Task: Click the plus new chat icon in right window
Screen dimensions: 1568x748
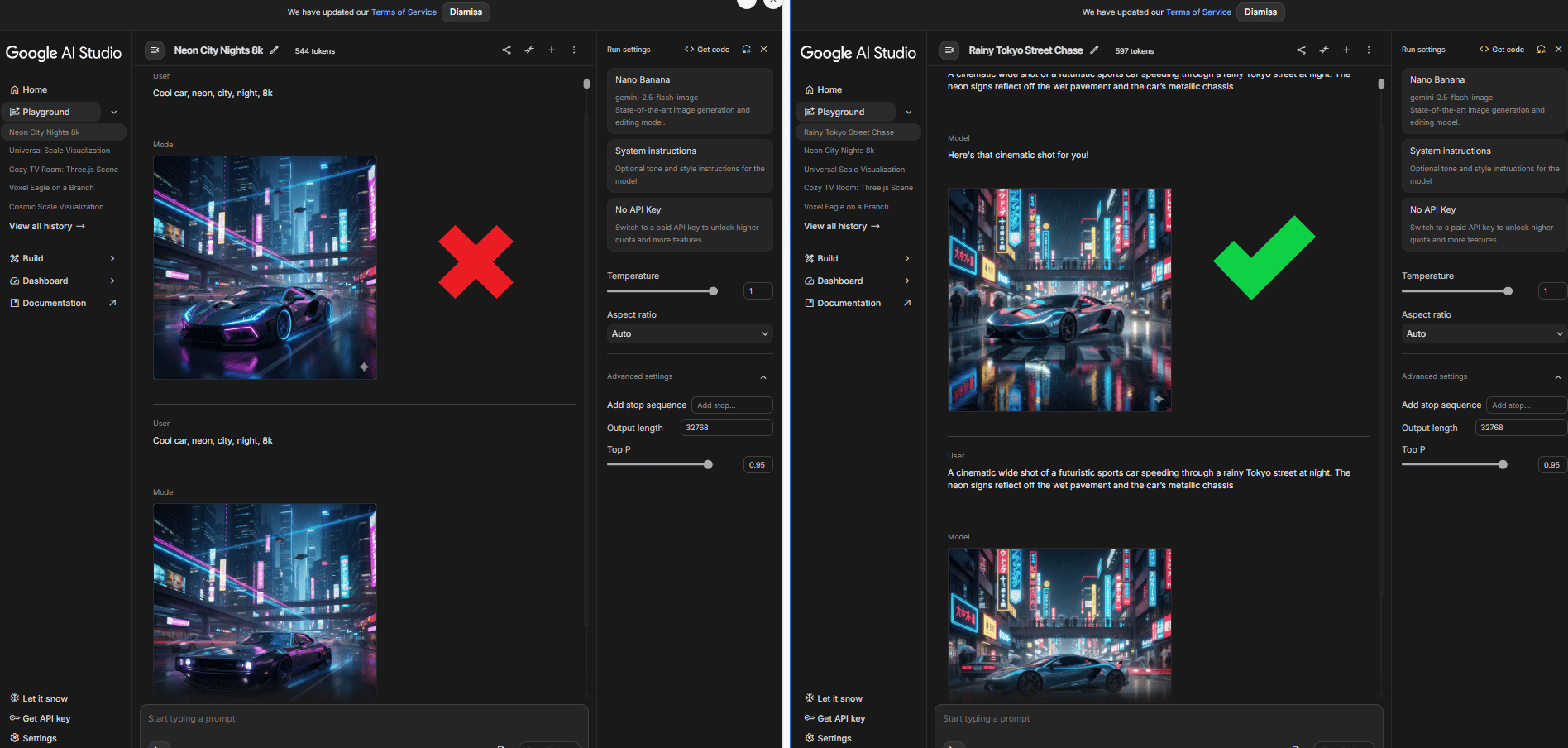Action: (1346, 50)
